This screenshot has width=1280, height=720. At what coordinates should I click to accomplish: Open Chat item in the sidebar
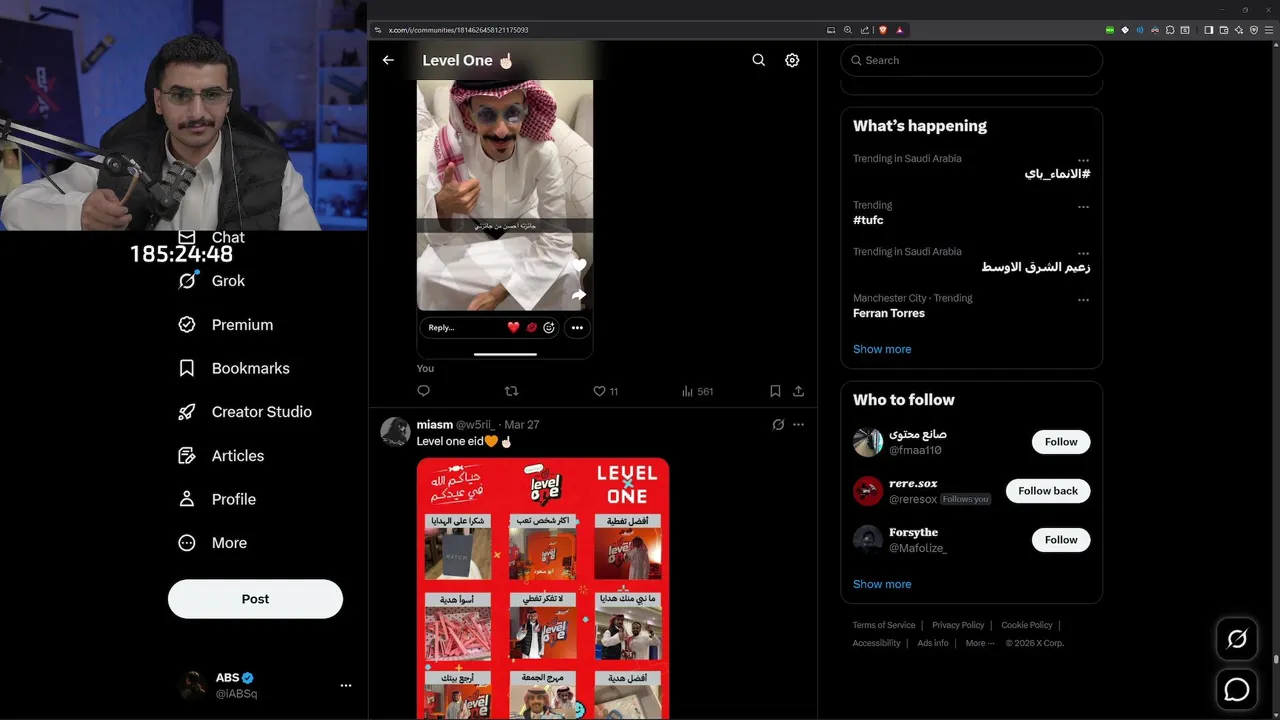pos(211,237)
